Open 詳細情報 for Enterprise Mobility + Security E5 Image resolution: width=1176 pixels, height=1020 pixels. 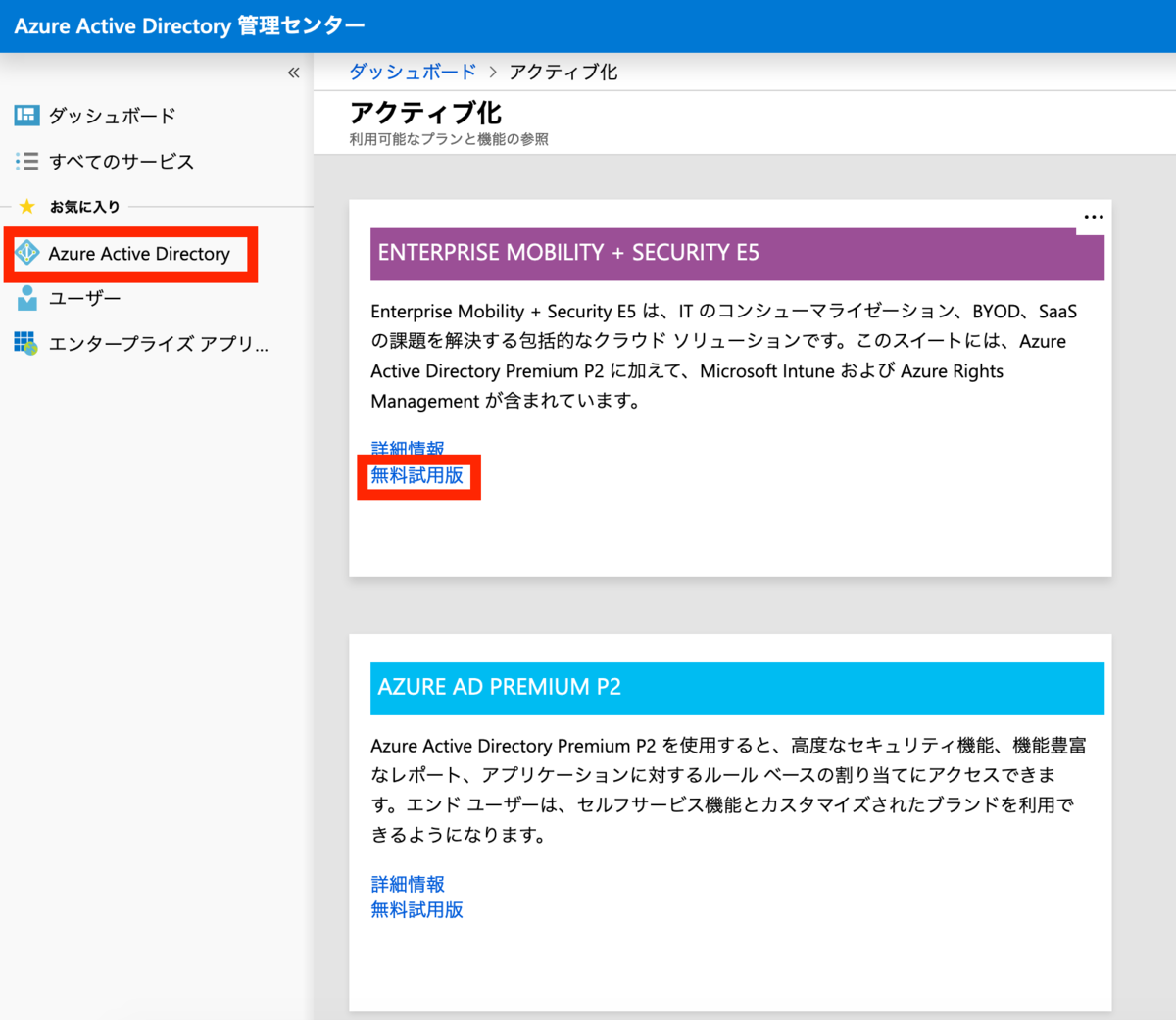point(408,449)
